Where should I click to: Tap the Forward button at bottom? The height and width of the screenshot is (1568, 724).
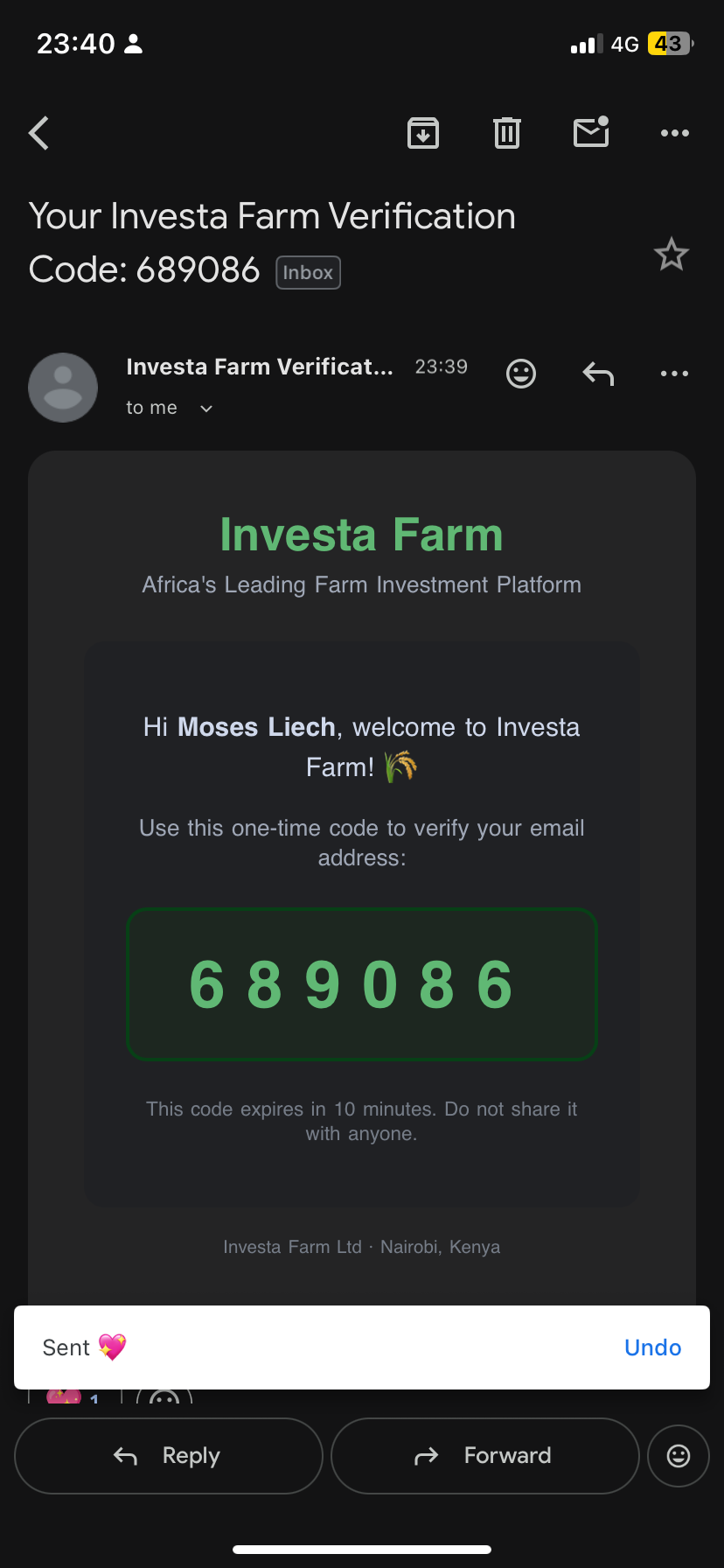485,1456
